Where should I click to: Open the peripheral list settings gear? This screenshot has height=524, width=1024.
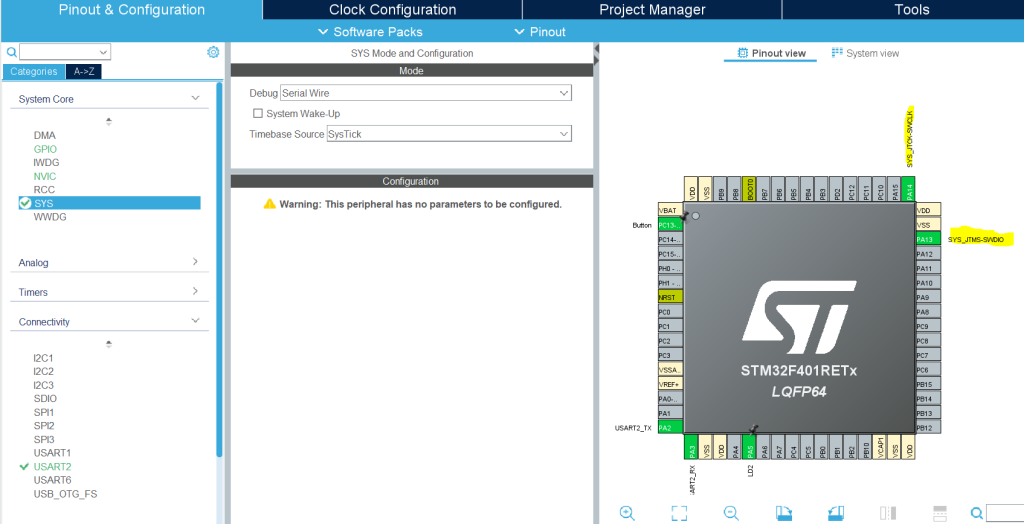213,52
